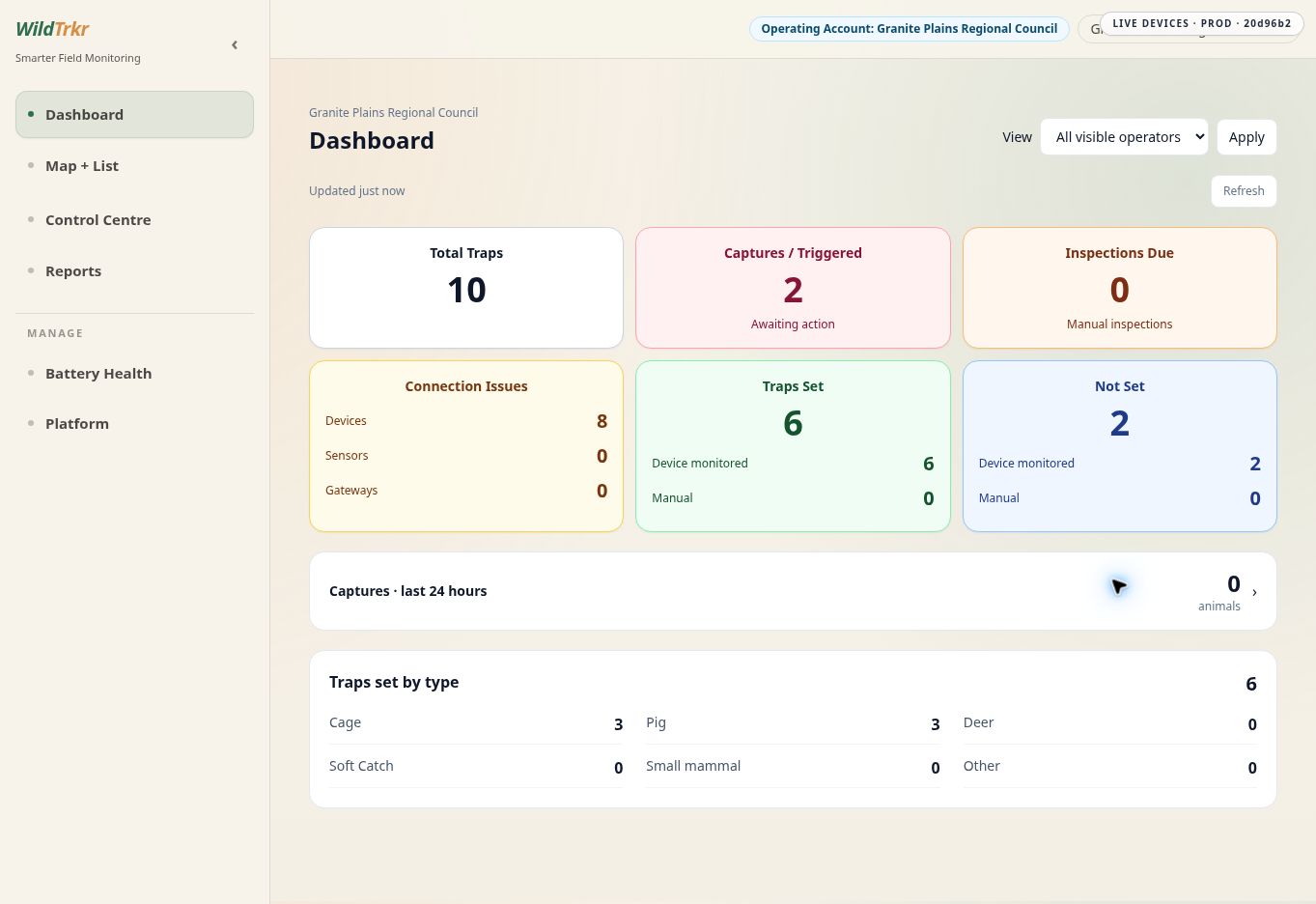Click the Traps set by type heading
Screen dimensions: 1316x904
coord(394,682)
